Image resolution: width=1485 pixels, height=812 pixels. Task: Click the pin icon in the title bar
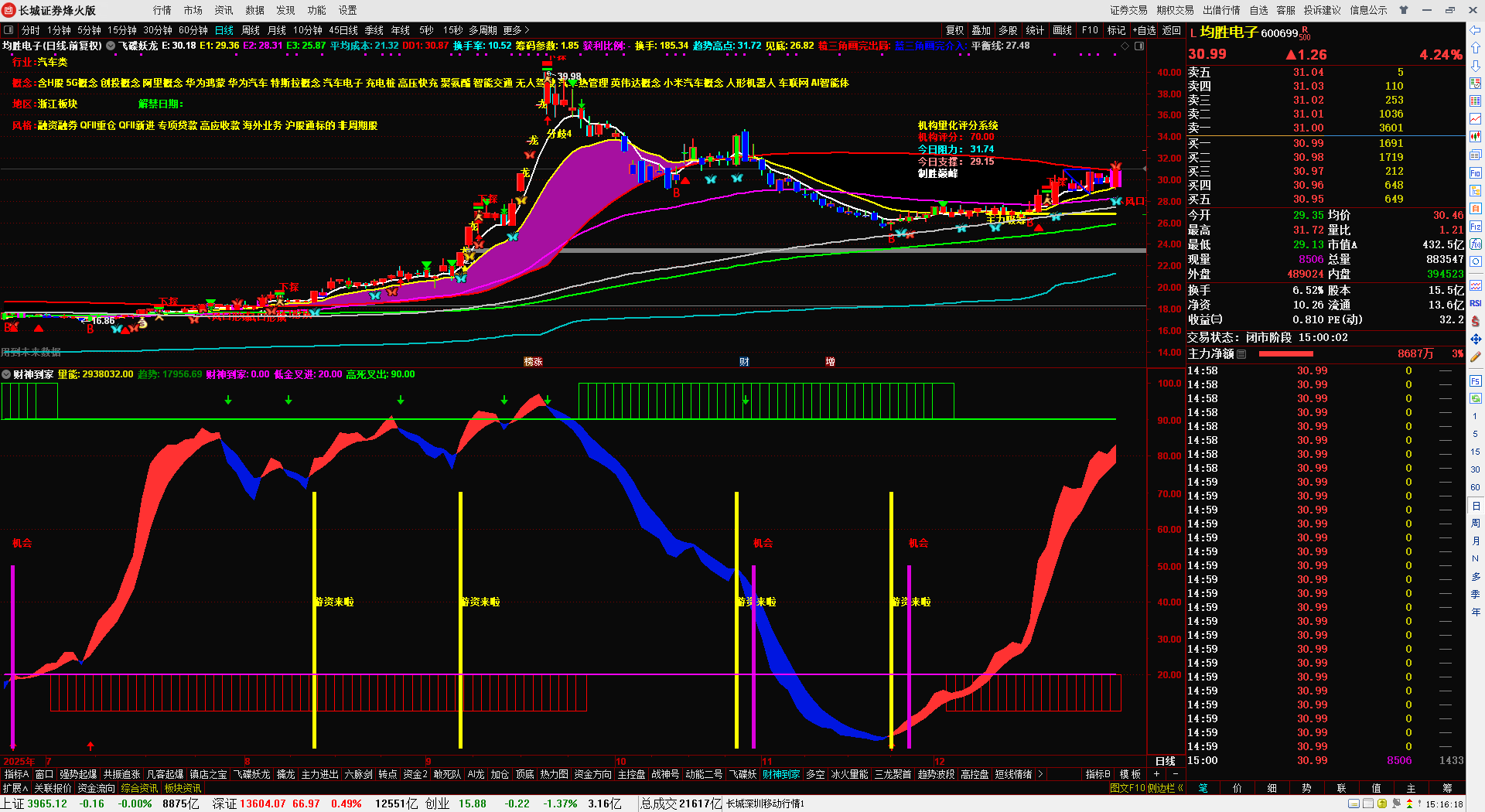1404,10
